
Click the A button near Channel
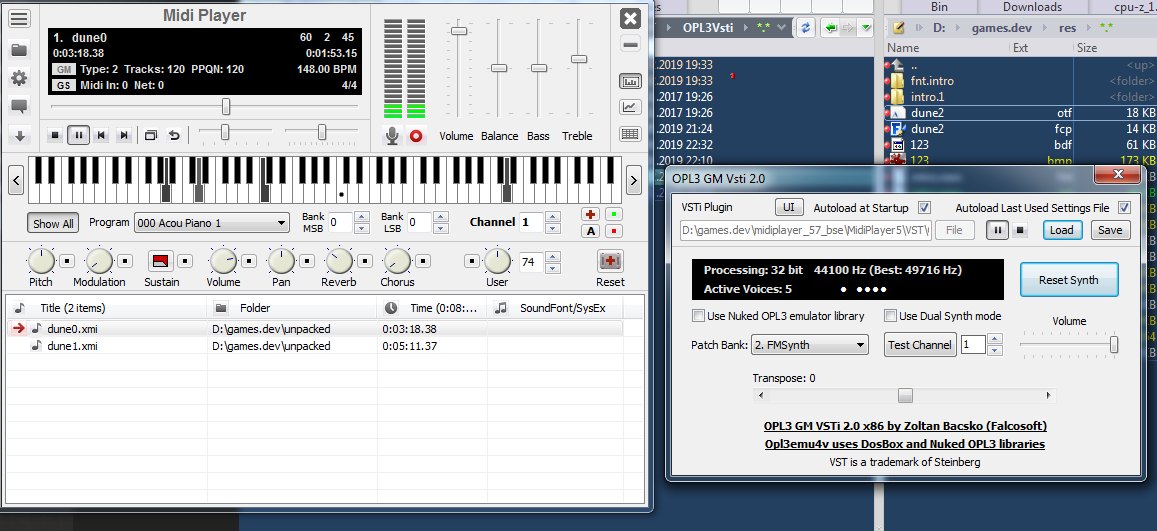point(590,231)
